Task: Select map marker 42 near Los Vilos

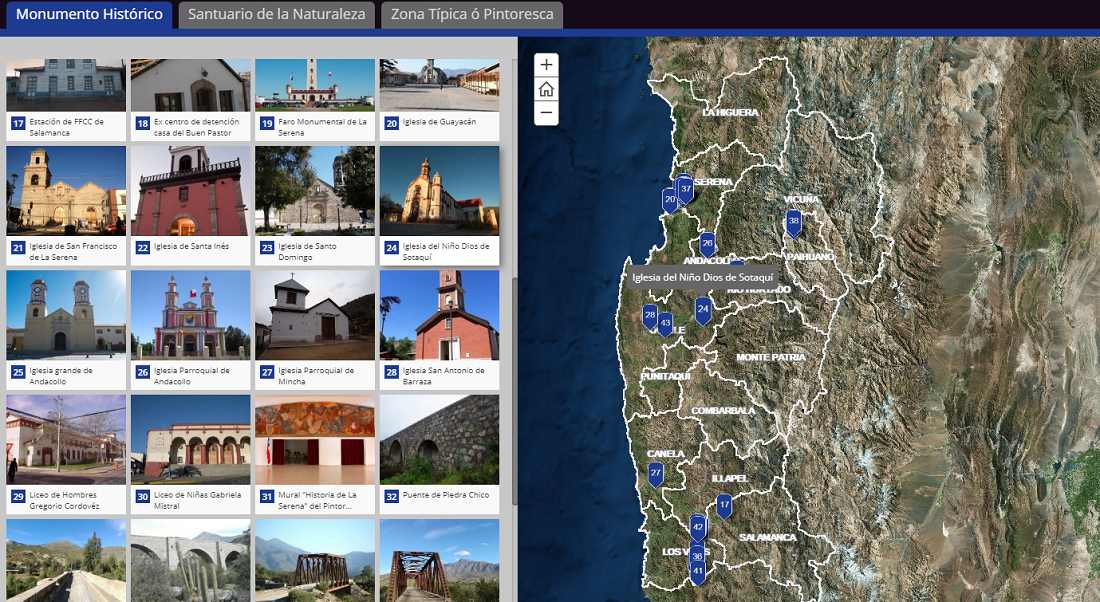Action: tap(697, 526)
